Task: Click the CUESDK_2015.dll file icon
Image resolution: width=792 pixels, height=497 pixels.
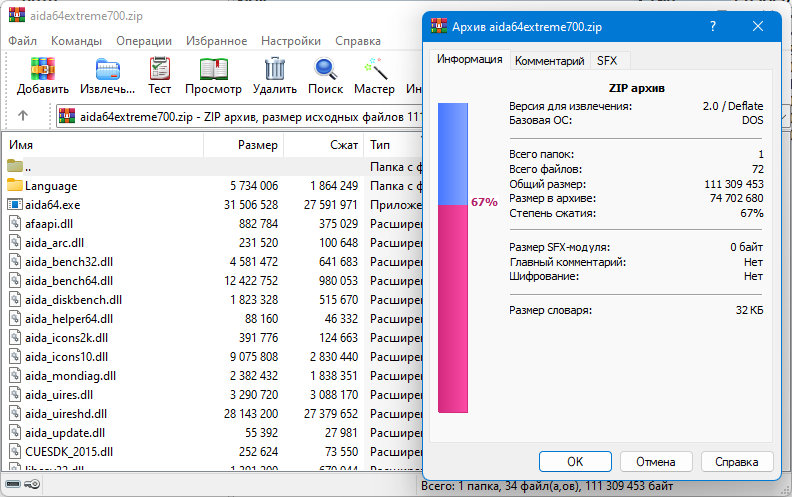Action: point(15,452)
